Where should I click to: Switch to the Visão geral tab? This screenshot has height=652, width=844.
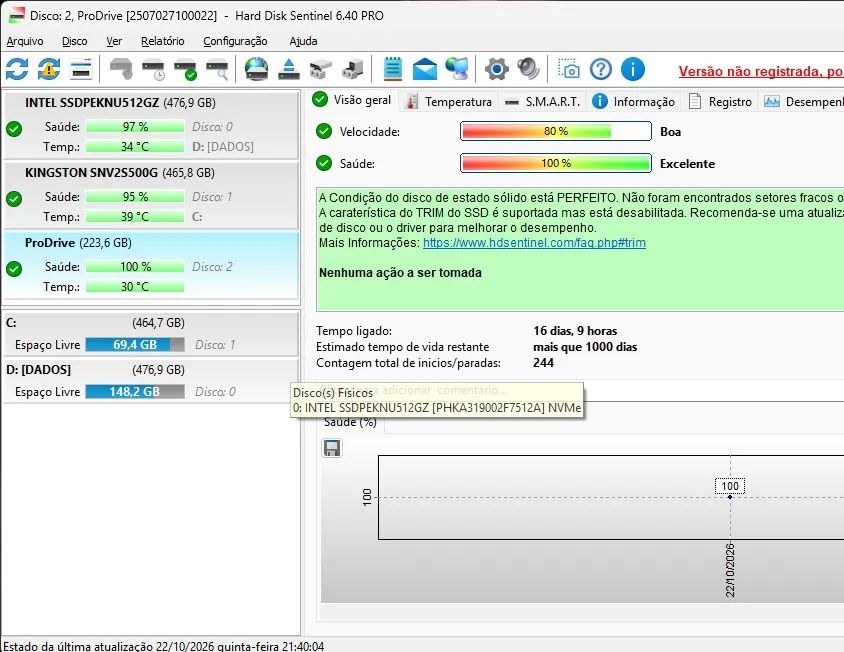[x=352, y=100]
